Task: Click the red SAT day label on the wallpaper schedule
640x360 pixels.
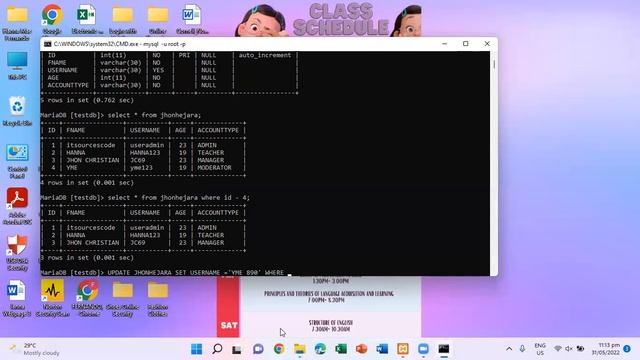Action: tap(229, 325)
